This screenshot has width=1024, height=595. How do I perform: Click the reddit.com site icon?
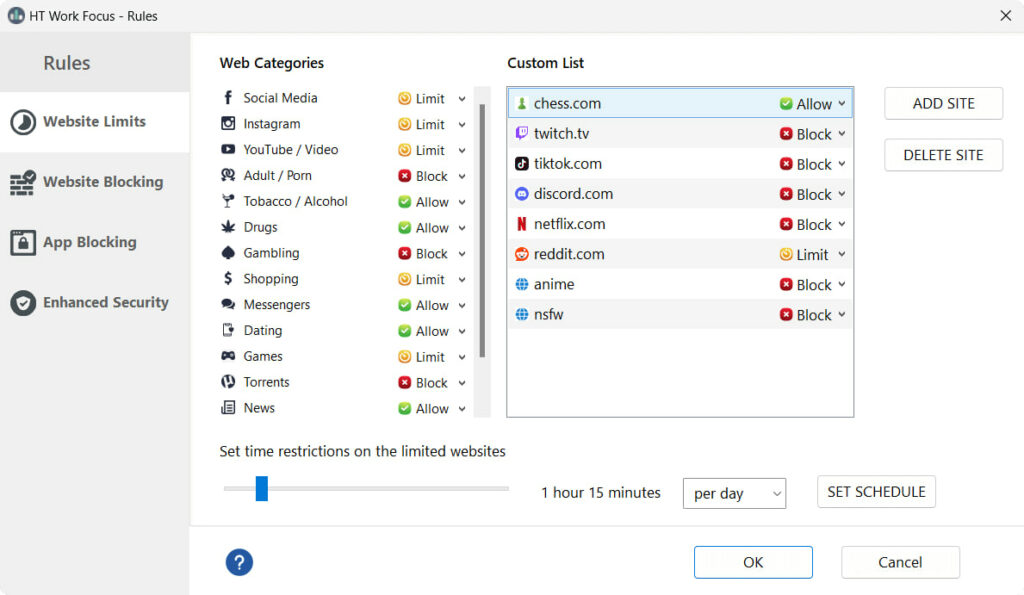point(521,254)
